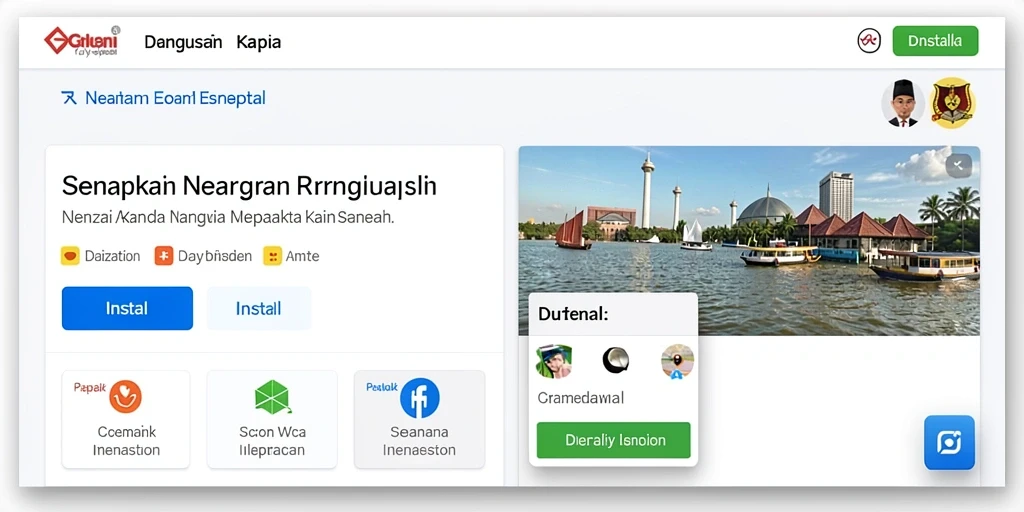This screenshot has height=512, width=1024.
Task: Click the yellow and red emblem badge
Action: point(952,103)
